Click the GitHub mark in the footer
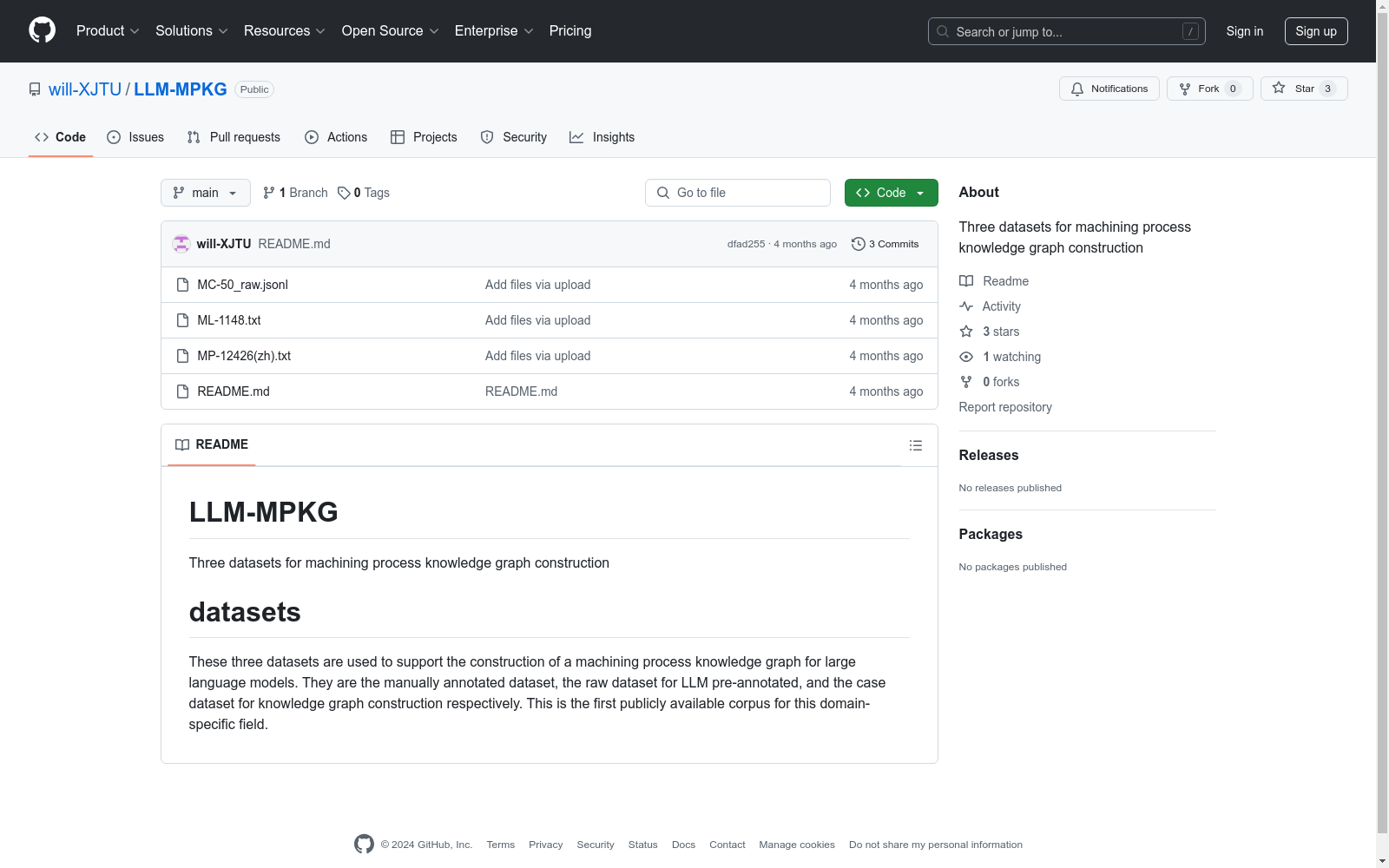Screen dimensions: 1389x868 364,844
